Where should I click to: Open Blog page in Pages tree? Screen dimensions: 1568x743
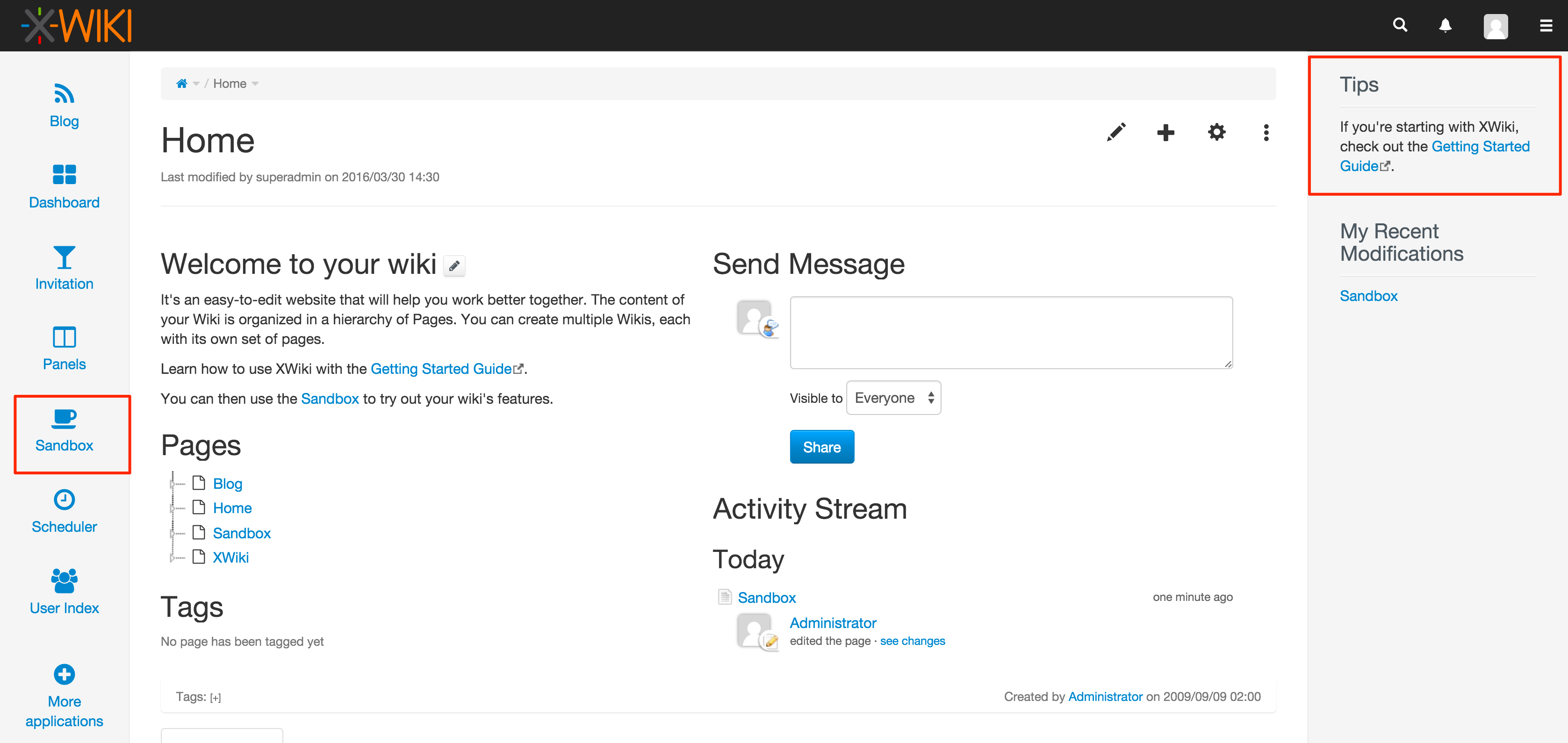coord(228,484)
